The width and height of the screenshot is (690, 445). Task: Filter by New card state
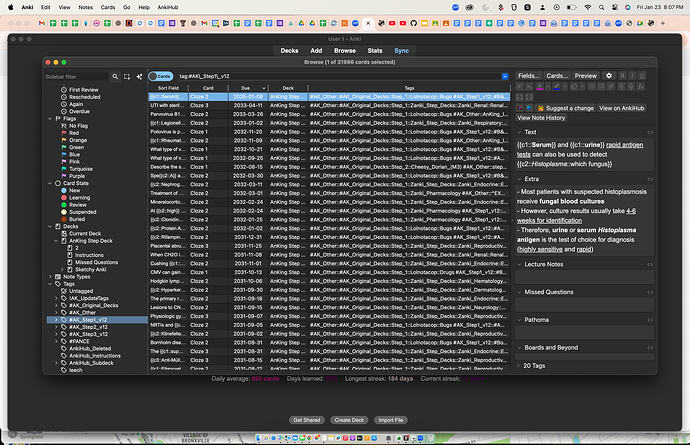(74, 191)
